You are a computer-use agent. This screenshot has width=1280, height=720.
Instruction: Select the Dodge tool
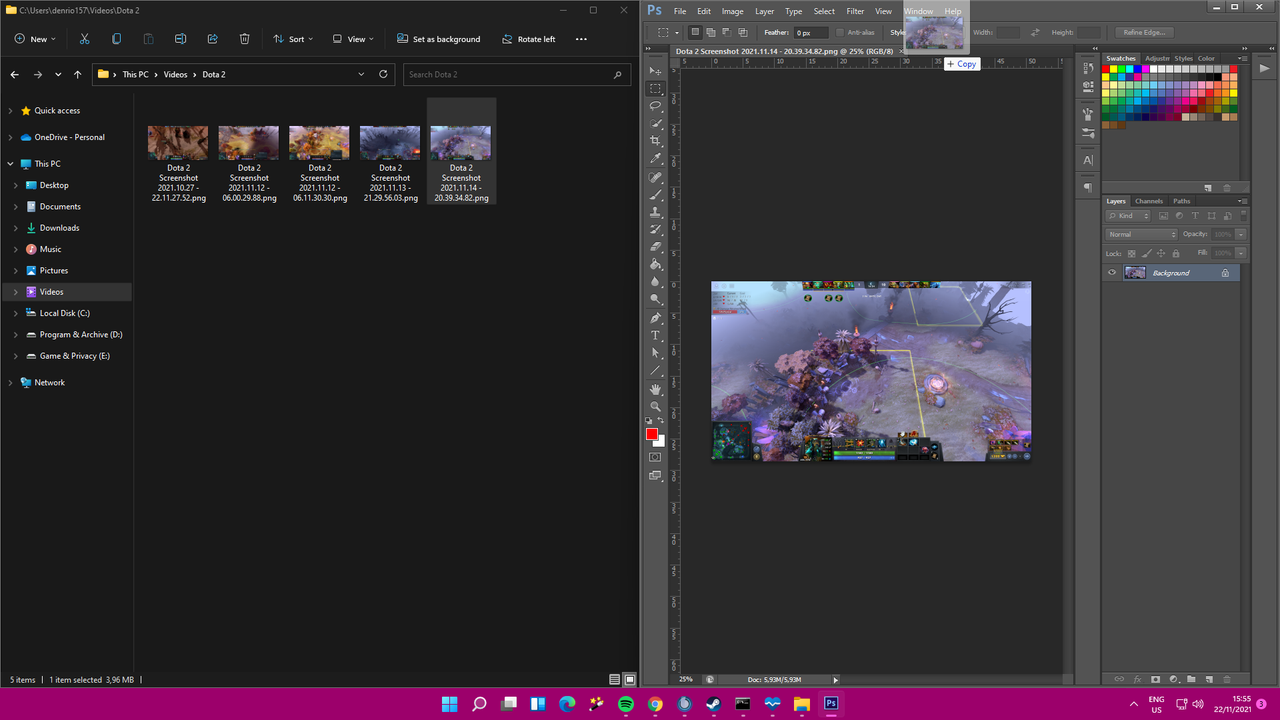pos(656,299)
